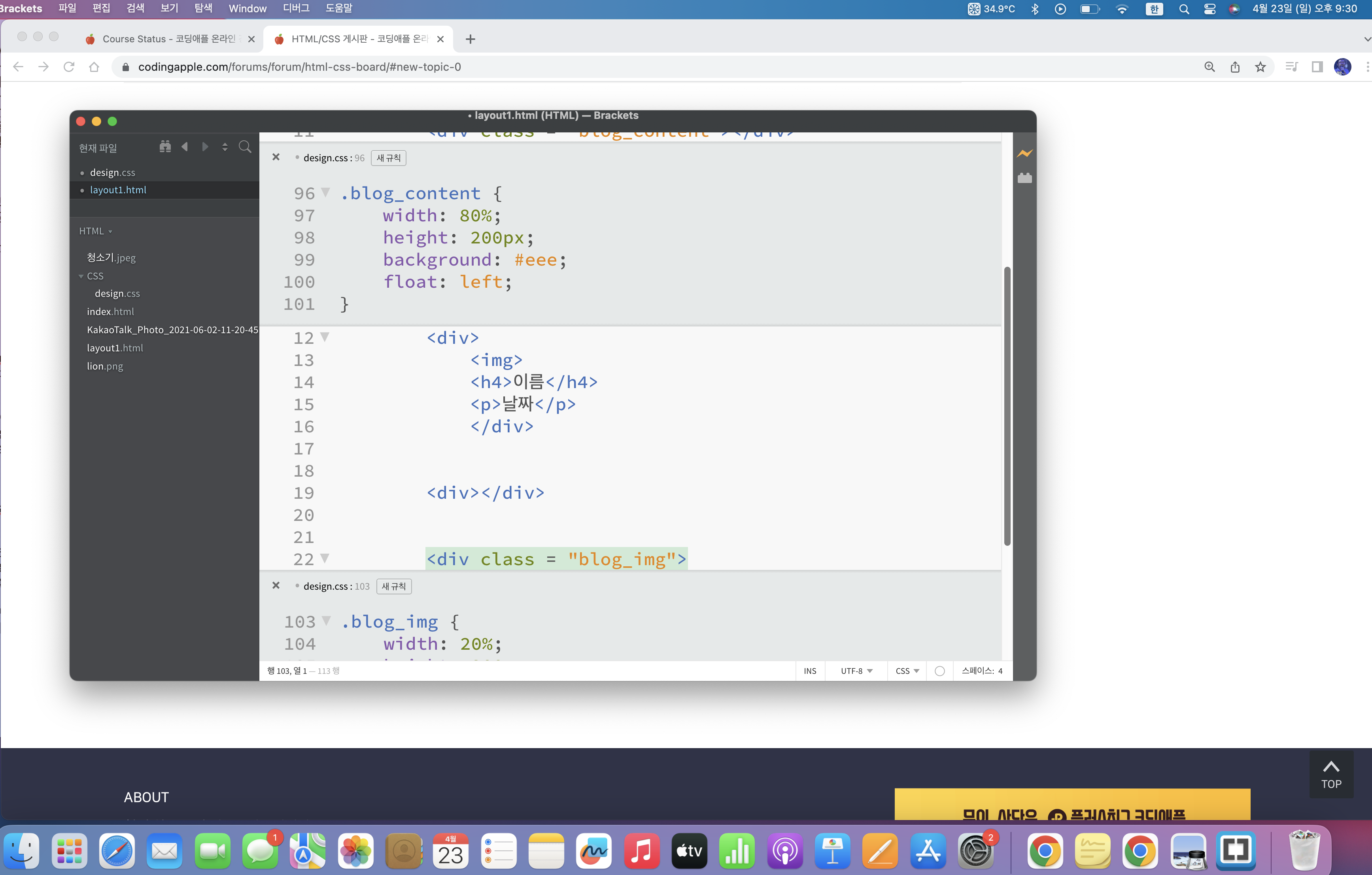Click 새 규칙 button beside design.css : 103

pos(394,586)
